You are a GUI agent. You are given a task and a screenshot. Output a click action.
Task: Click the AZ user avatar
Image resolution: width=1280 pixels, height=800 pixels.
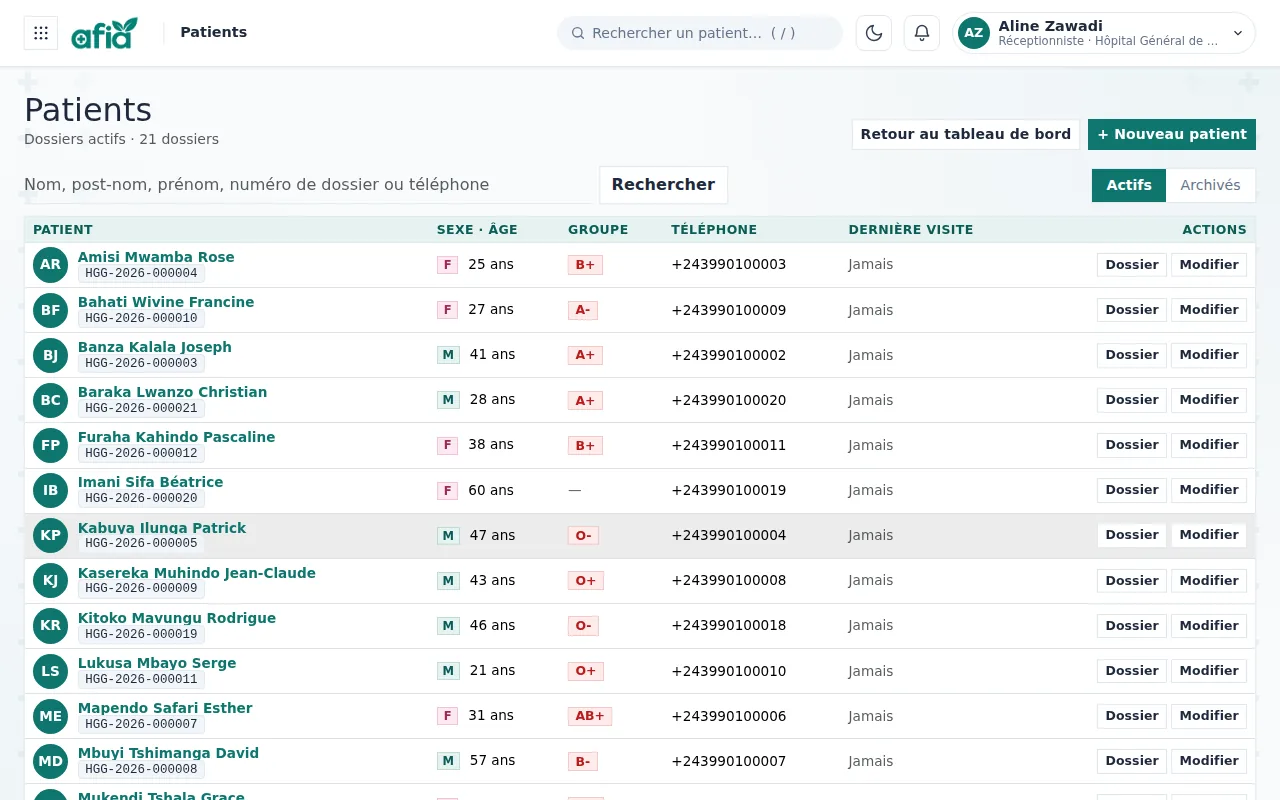tap(974, 33)
